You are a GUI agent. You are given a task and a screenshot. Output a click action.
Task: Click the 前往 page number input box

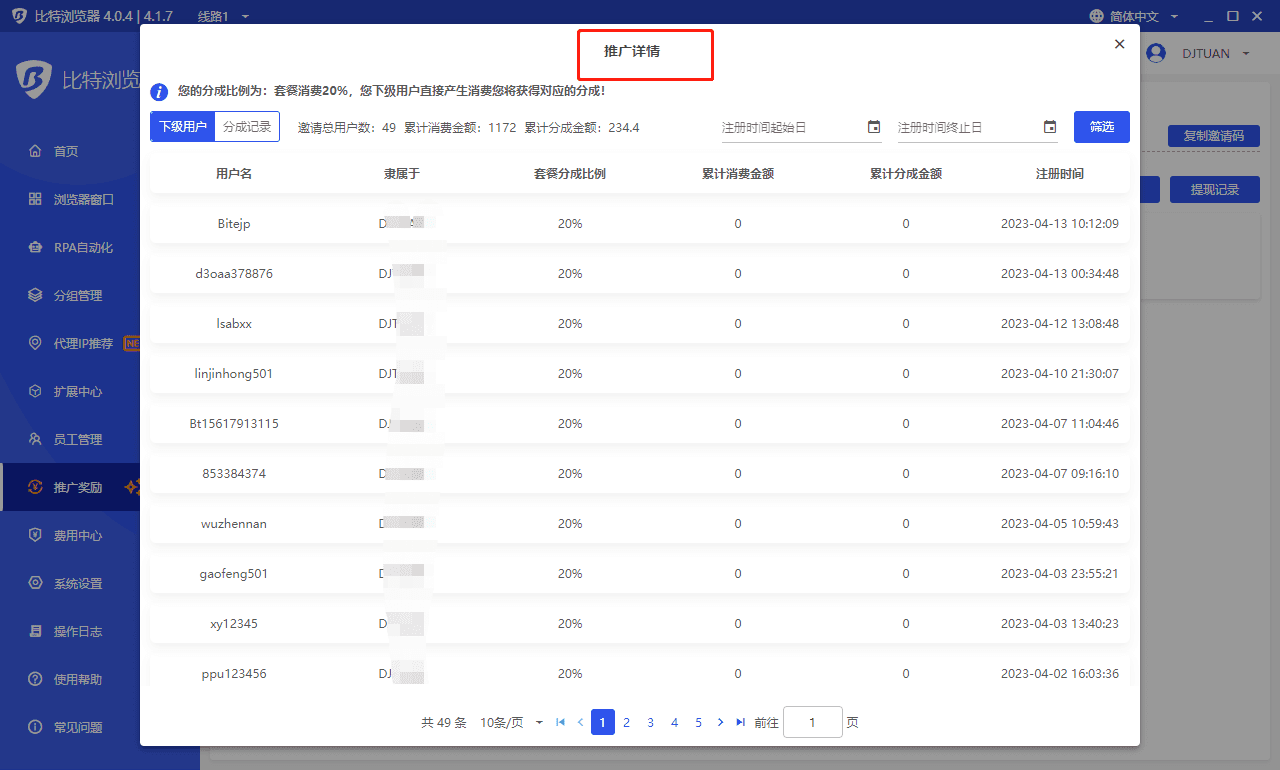click(812, 722)
